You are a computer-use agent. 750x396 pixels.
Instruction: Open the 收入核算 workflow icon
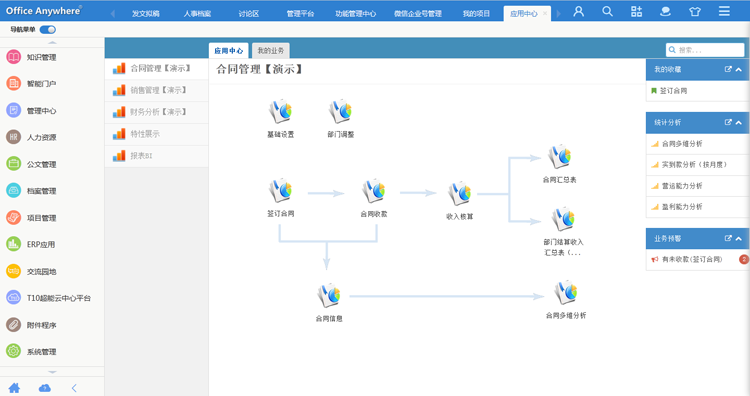click(x=460, y=194)
